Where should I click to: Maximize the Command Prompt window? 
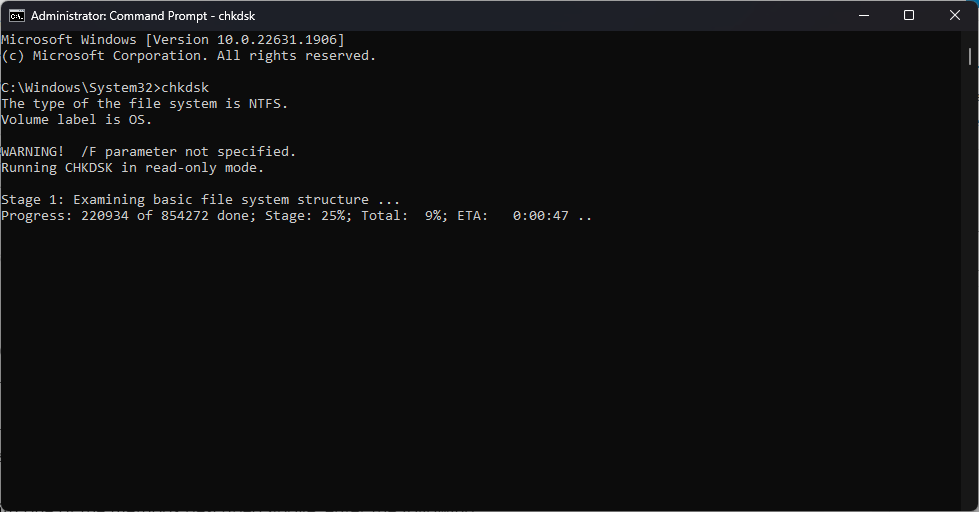pyautogui.click(x=908, y=15)
